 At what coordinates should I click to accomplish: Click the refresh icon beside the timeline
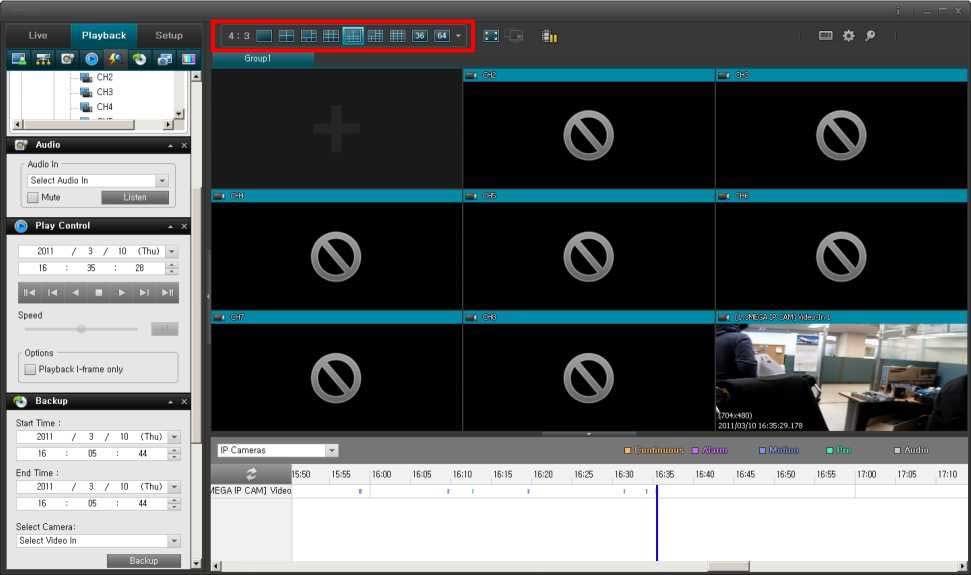251,473
